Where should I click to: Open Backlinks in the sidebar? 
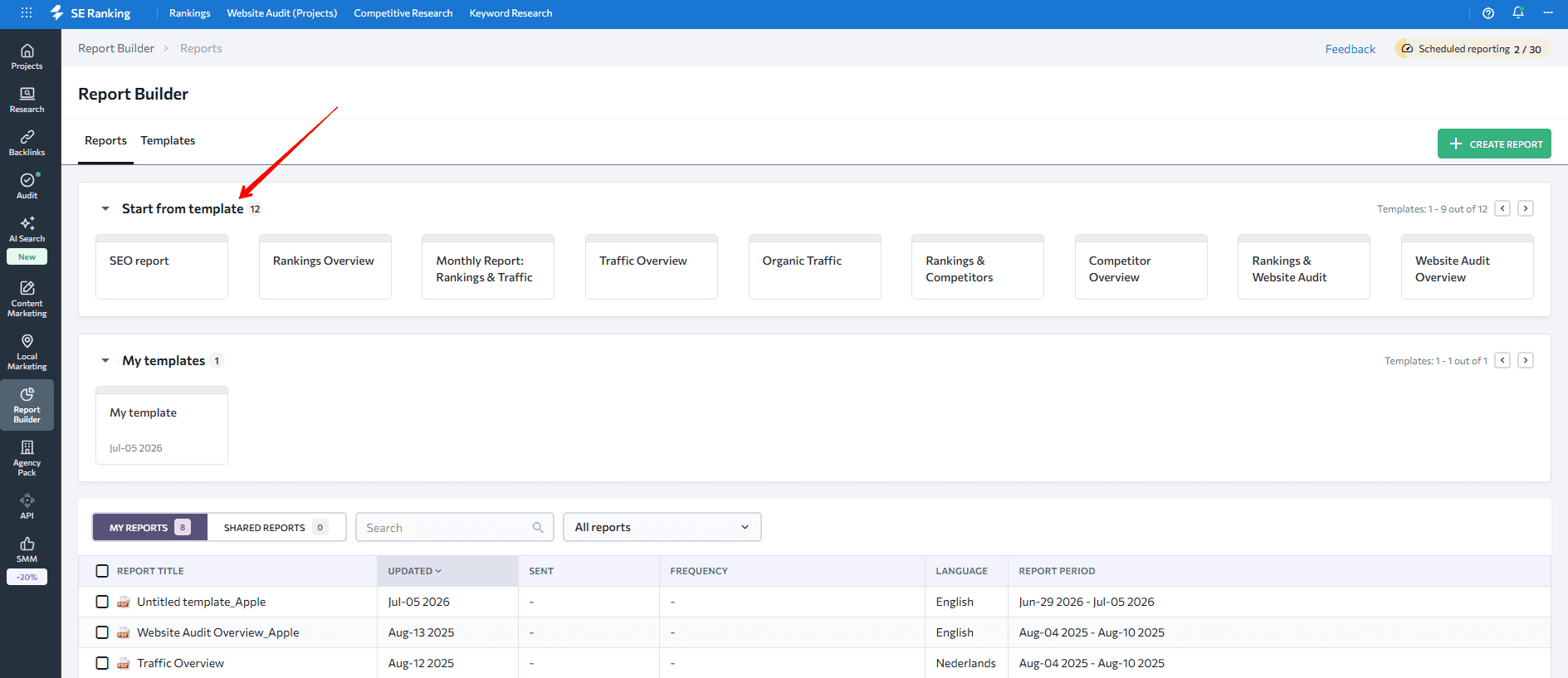click(27, 144)
